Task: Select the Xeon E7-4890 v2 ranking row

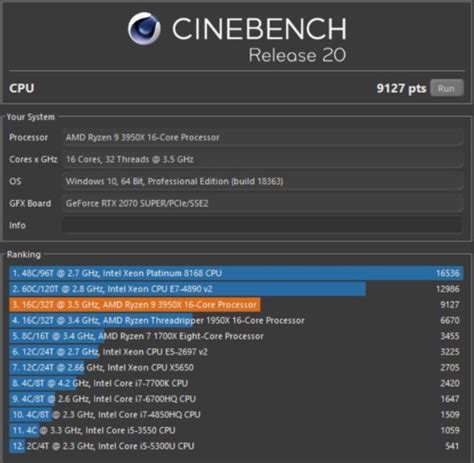Action: 236,289
